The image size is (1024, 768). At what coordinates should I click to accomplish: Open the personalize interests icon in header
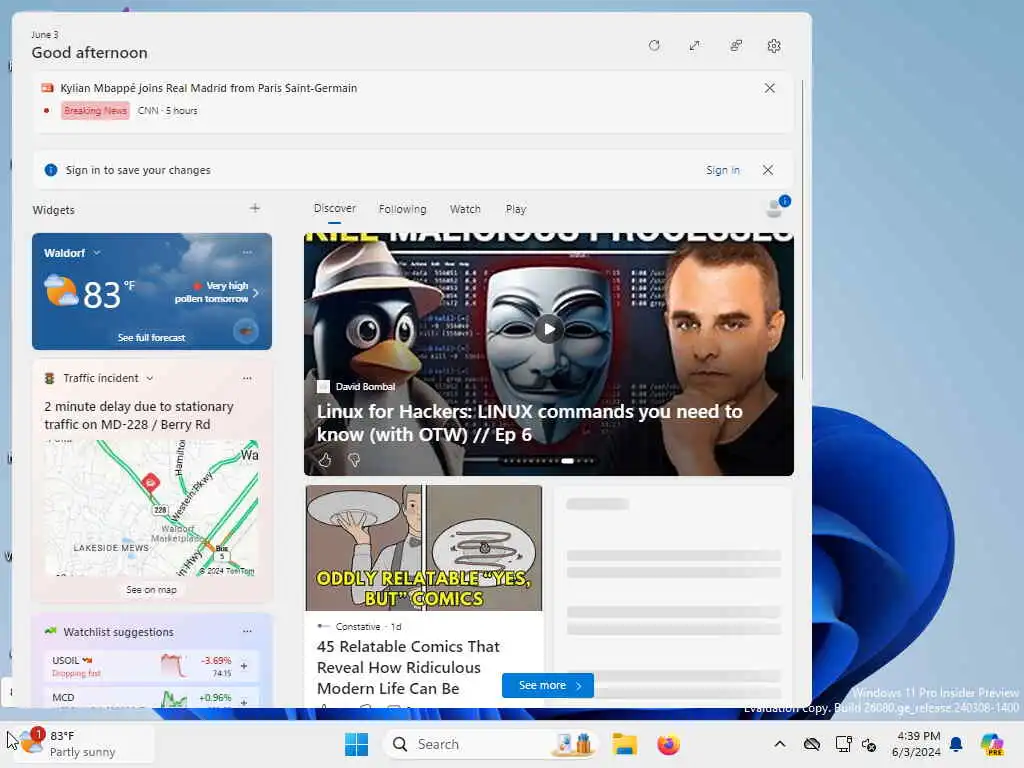735,46
